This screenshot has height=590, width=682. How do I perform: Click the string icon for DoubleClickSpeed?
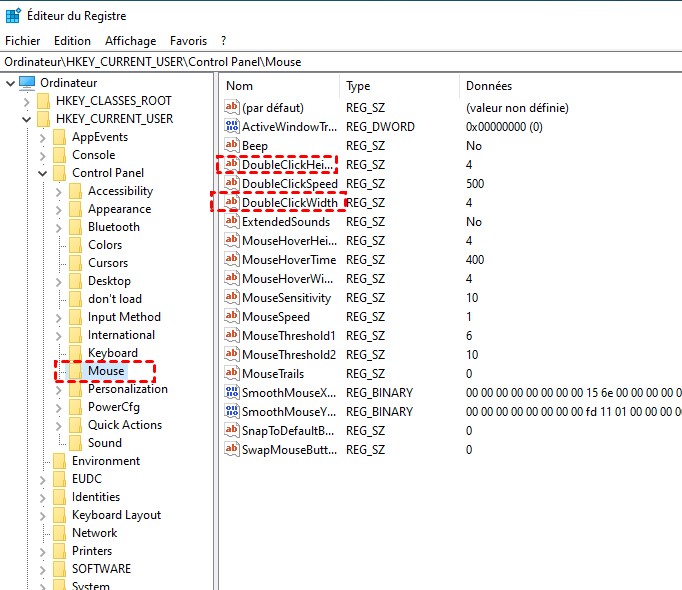point(231,183)
